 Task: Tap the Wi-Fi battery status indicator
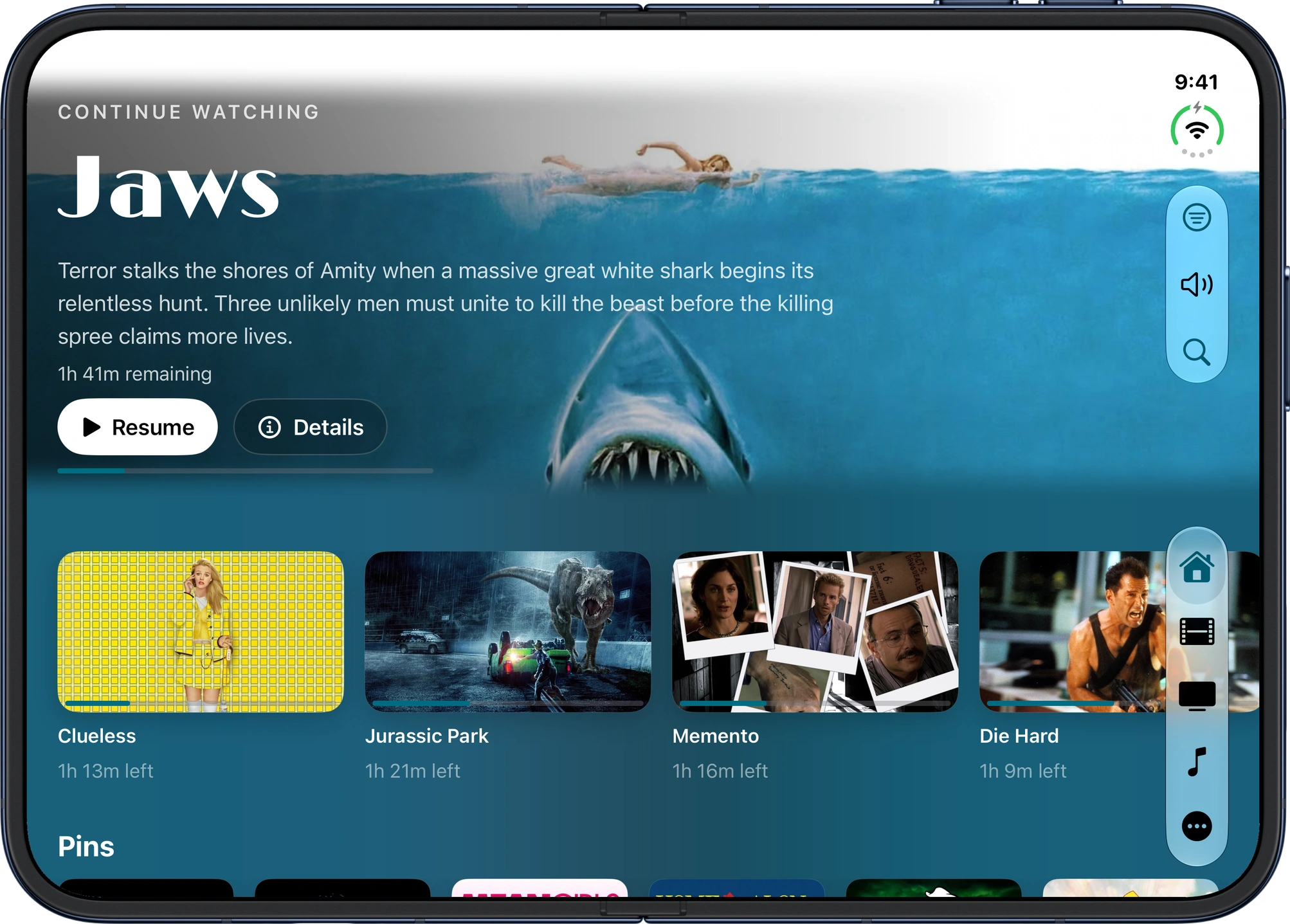point(1196,130)
